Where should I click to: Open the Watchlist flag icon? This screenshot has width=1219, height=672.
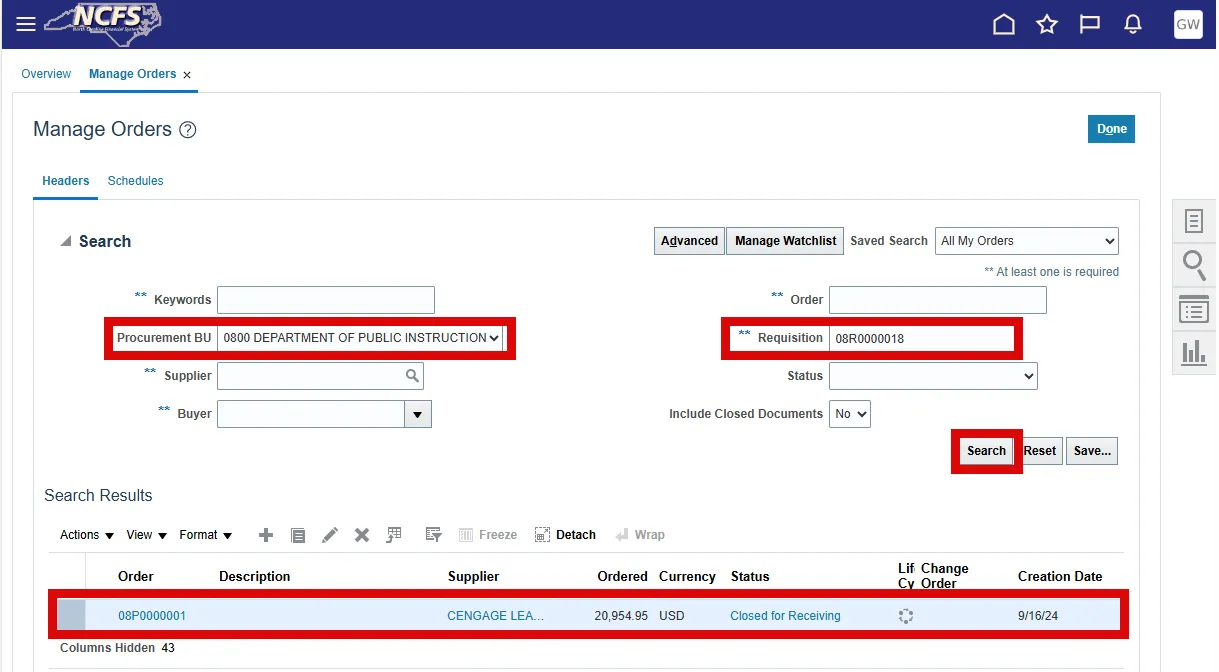click(x=1090, y=25)
